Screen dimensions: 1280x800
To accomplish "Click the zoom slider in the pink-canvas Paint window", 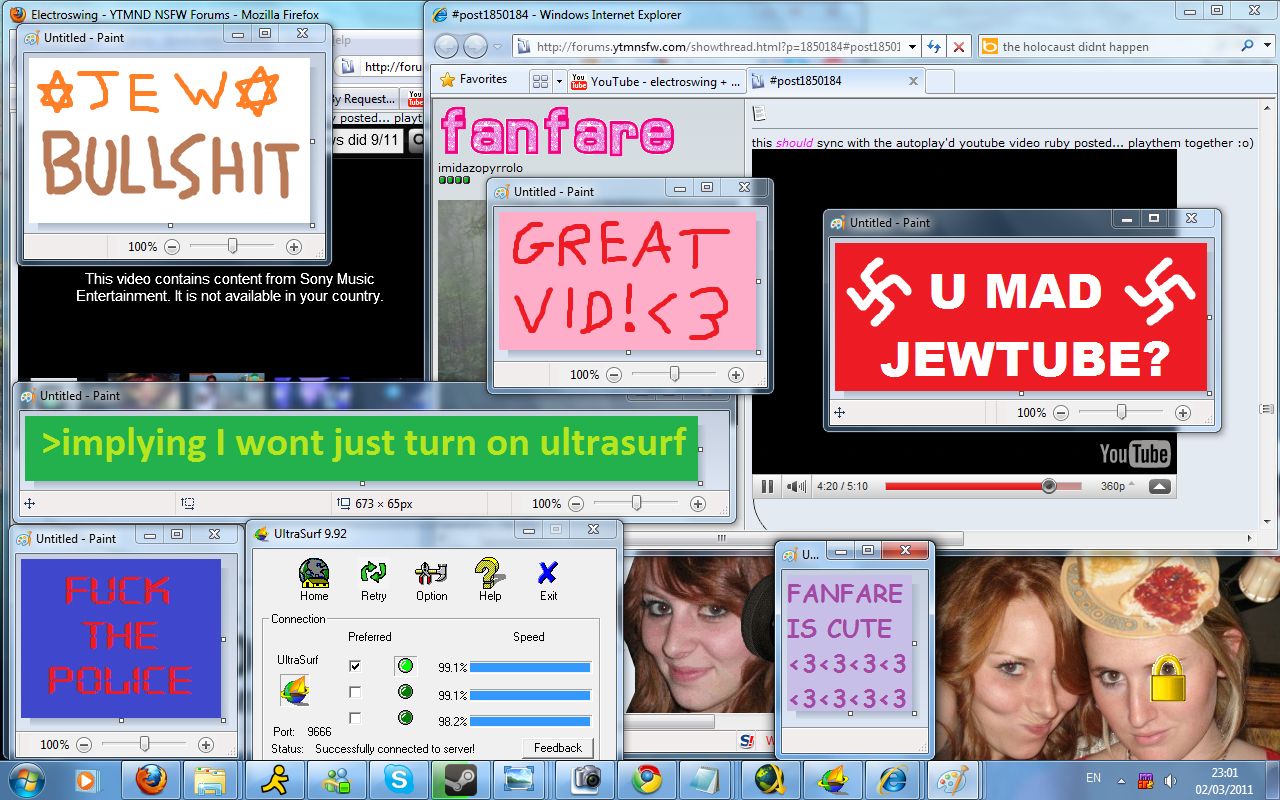I will pos(674,374).
